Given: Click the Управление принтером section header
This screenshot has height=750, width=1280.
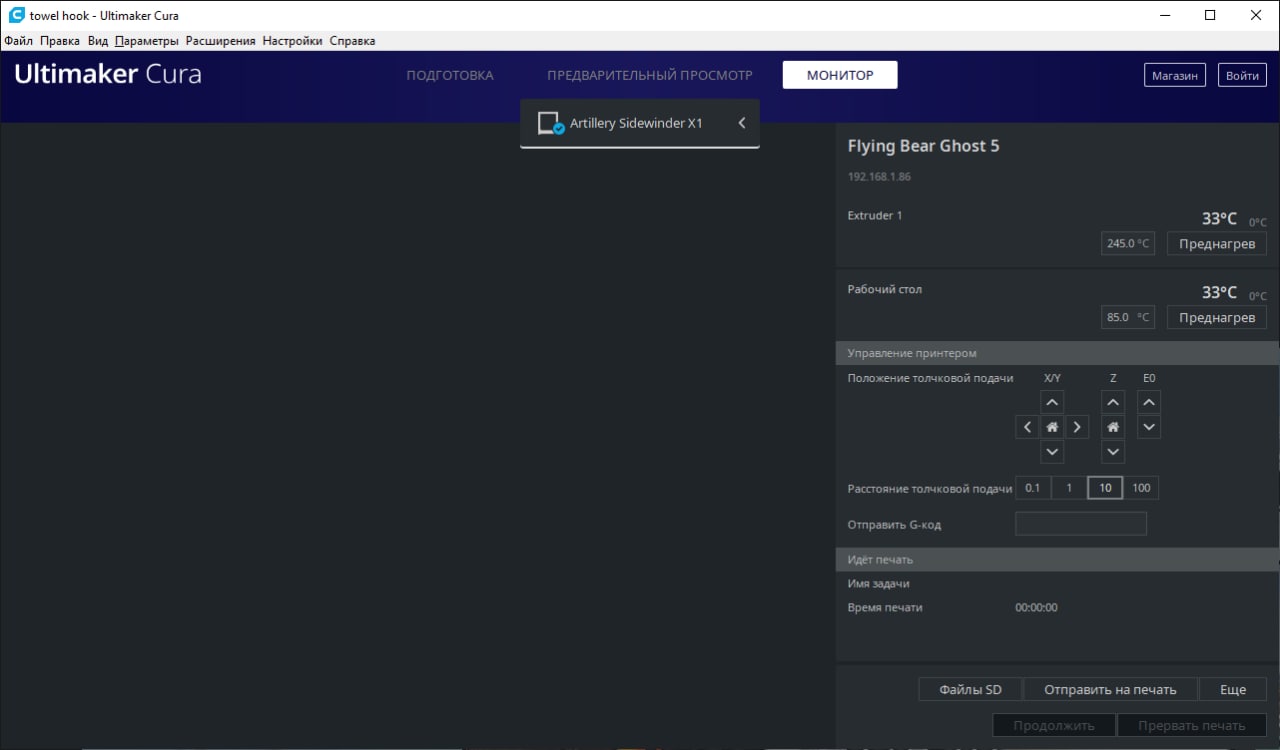Looking at the screenshot, I should (x=1058, y=353).
